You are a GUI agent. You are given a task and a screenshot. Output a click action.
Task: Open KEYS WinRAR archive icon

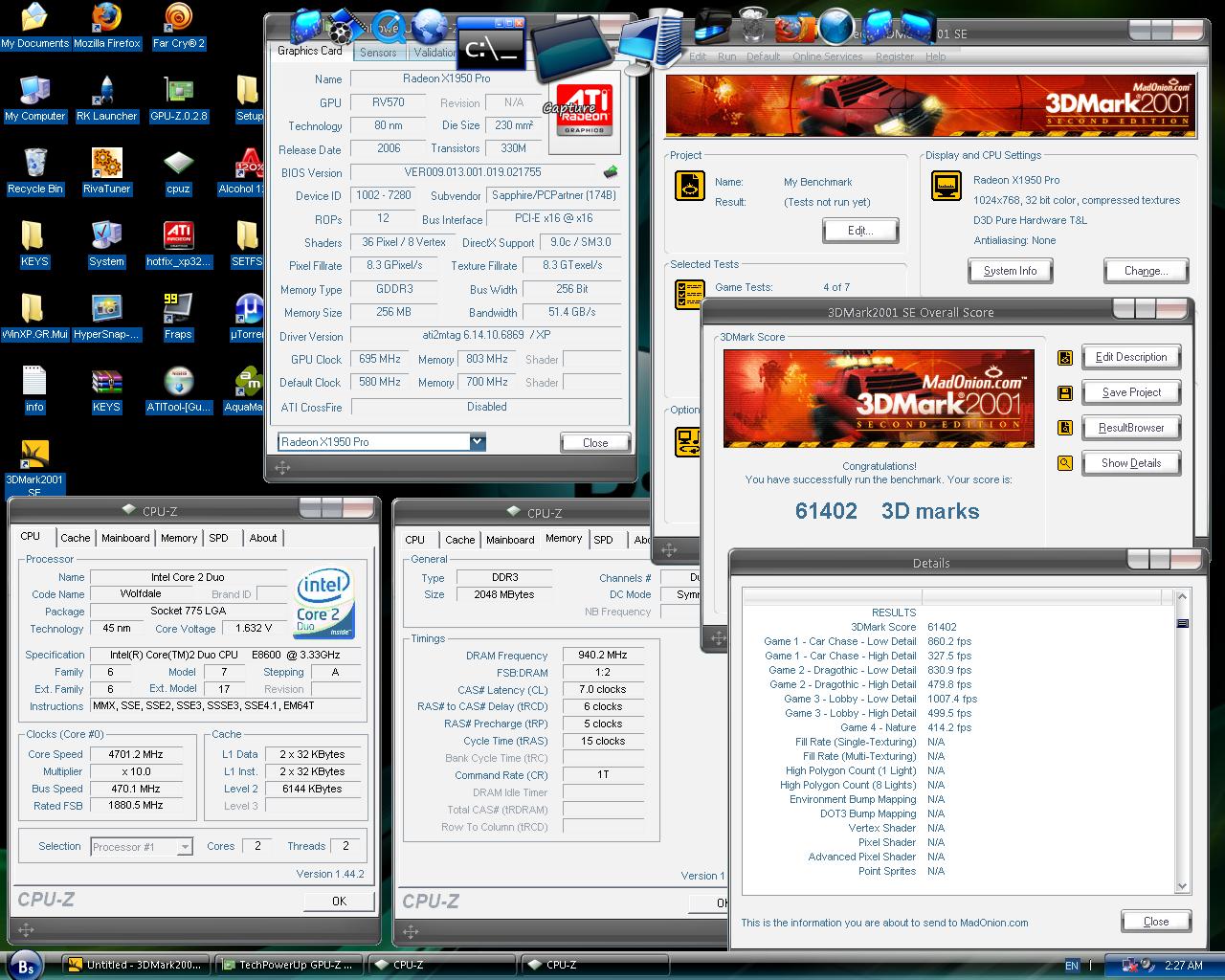pos(107,390)
